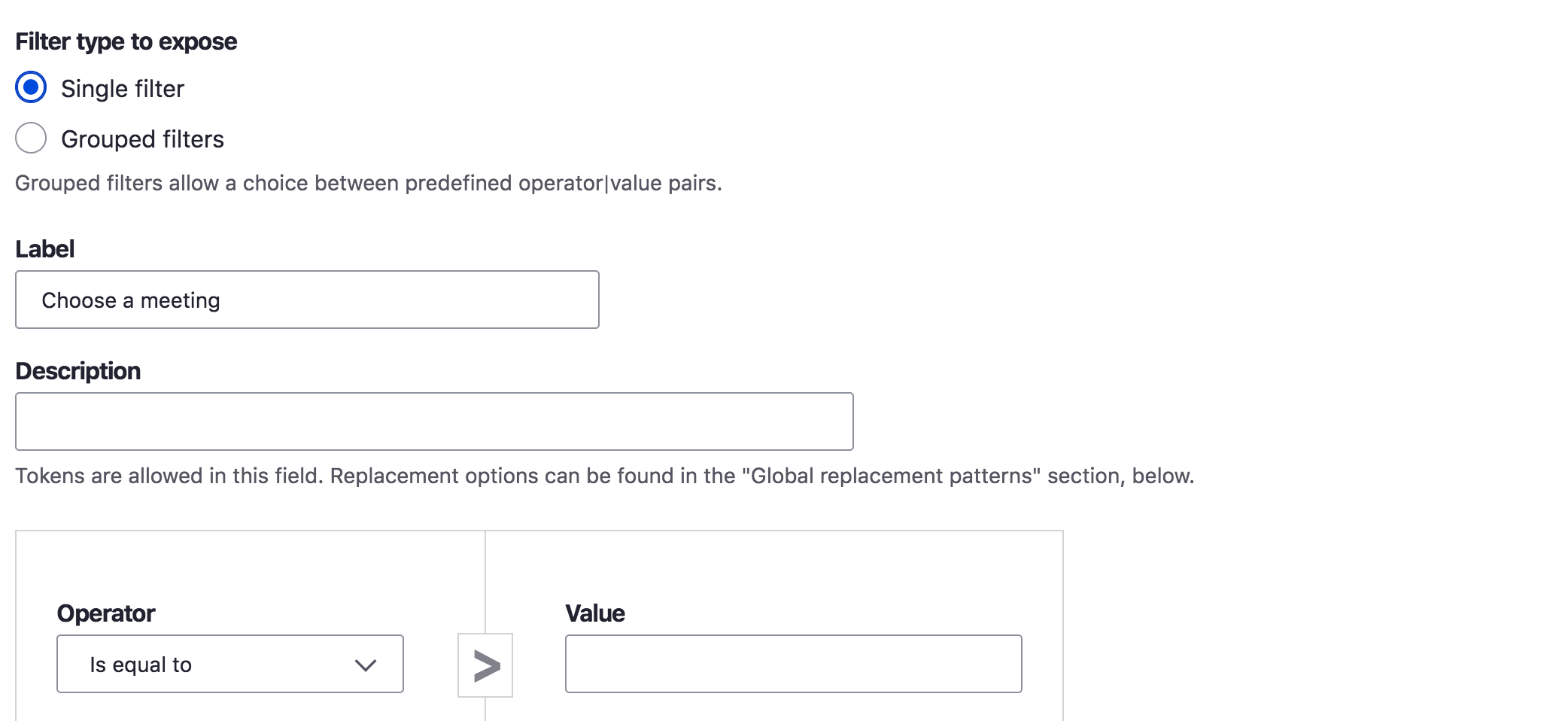The height and width of the screenshot is (721, 1568).
Task: Click the Value column header
Action: (x=595, y=613)
